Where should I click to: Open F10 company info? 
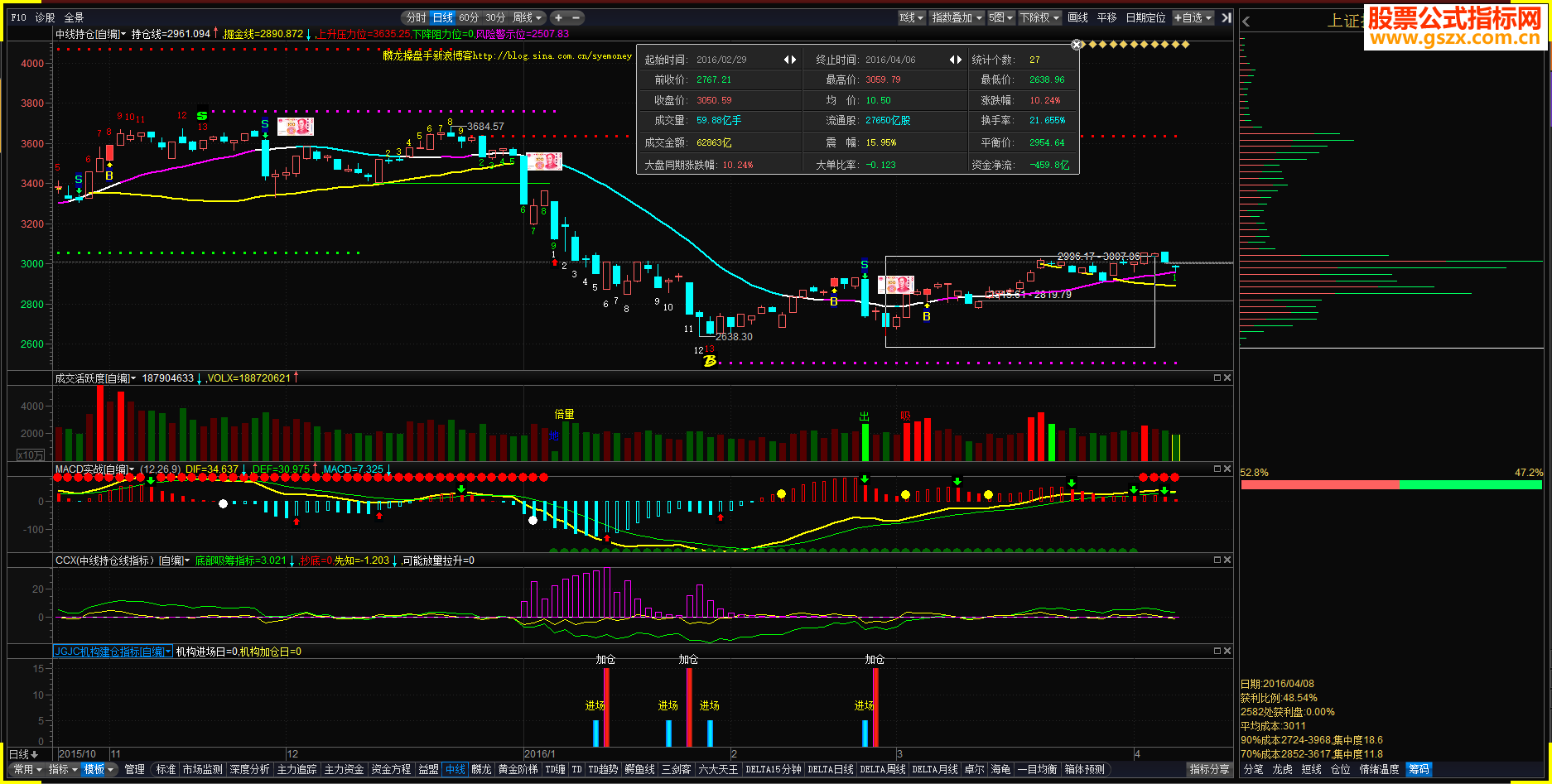(18, 17)
